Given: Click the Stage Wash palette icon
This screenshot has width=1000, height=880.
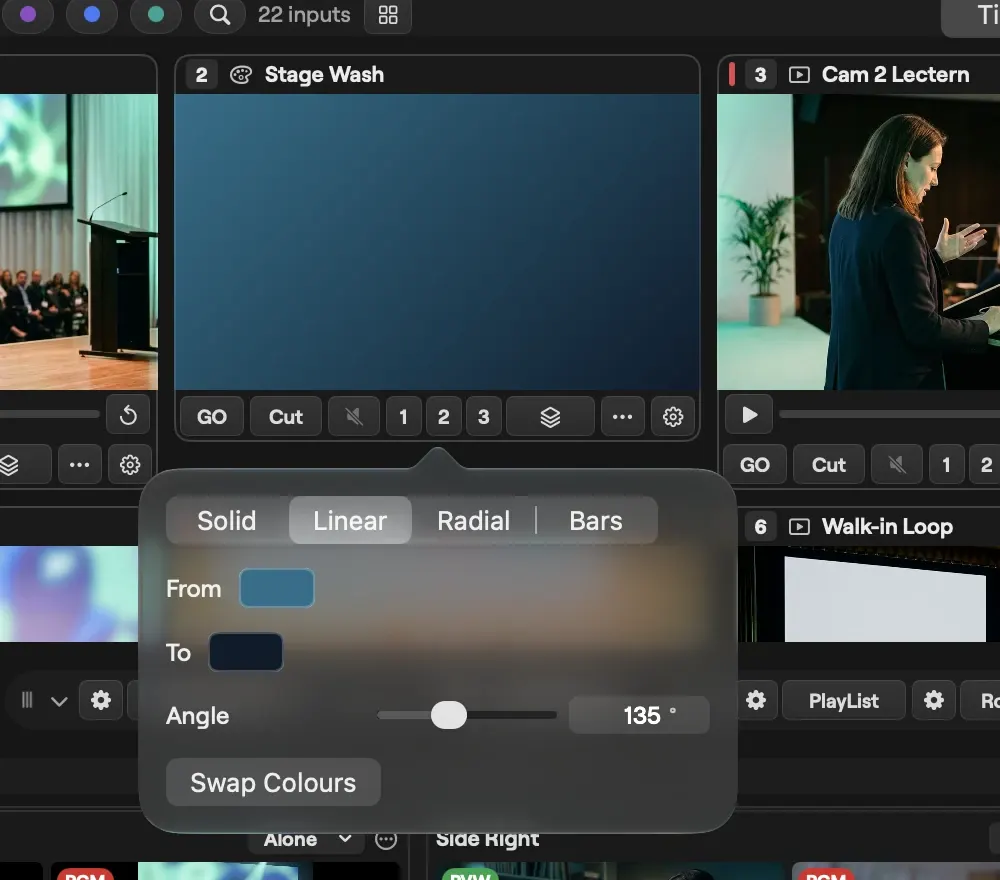Looking at the screenshot, I should pyautogui.click(x=241, y=75).
